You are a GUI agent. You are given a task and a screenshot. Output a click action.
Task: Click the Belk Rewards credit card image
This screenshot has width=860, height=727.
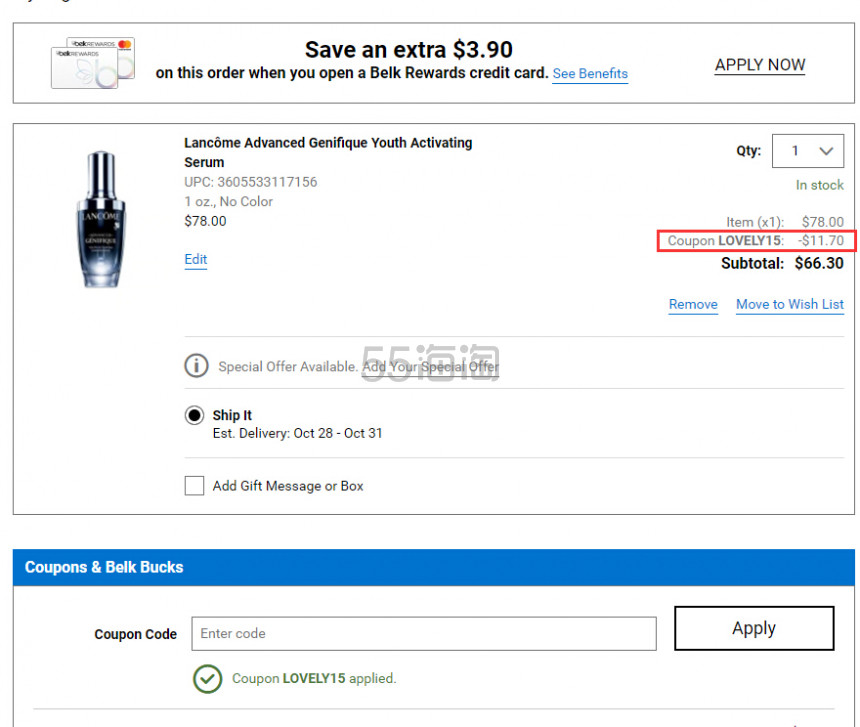point(92,63)
